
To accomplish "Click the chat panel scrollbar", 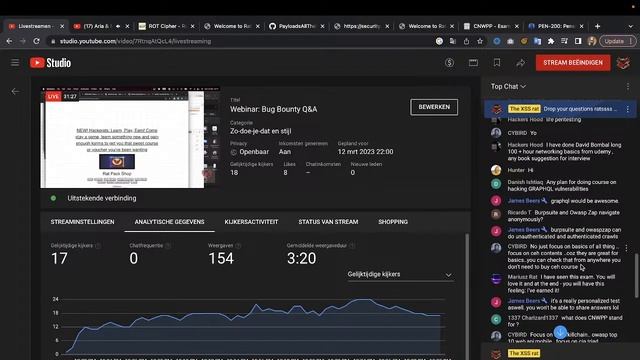I will [636, 276].
